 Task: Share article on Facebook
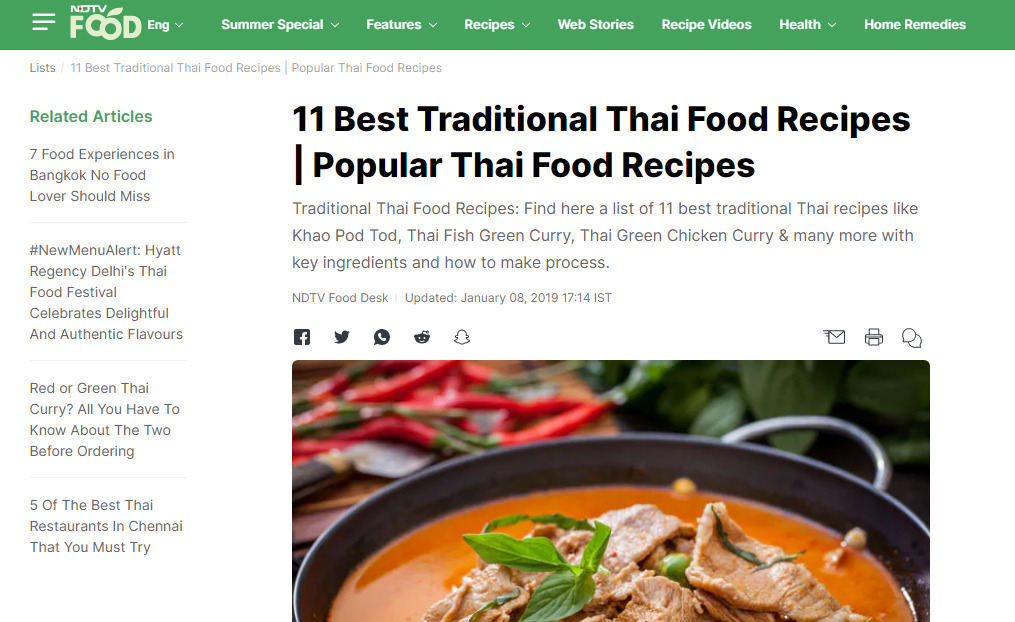[302, 337]
